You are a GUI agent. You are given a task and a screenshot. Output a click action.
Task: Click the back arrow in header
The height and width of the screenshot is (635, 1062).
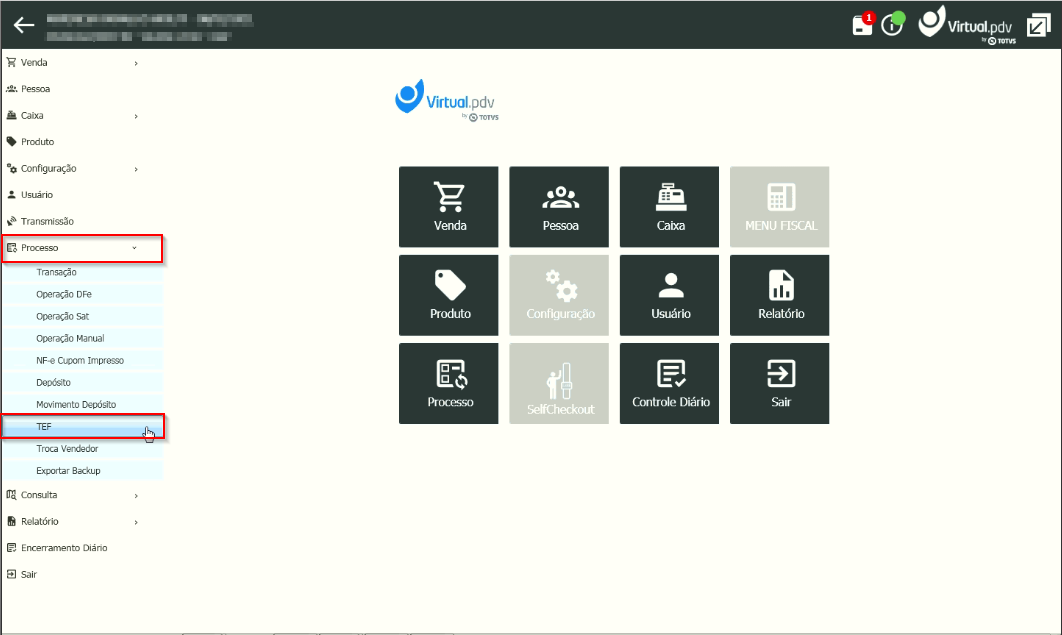[24, 26]
